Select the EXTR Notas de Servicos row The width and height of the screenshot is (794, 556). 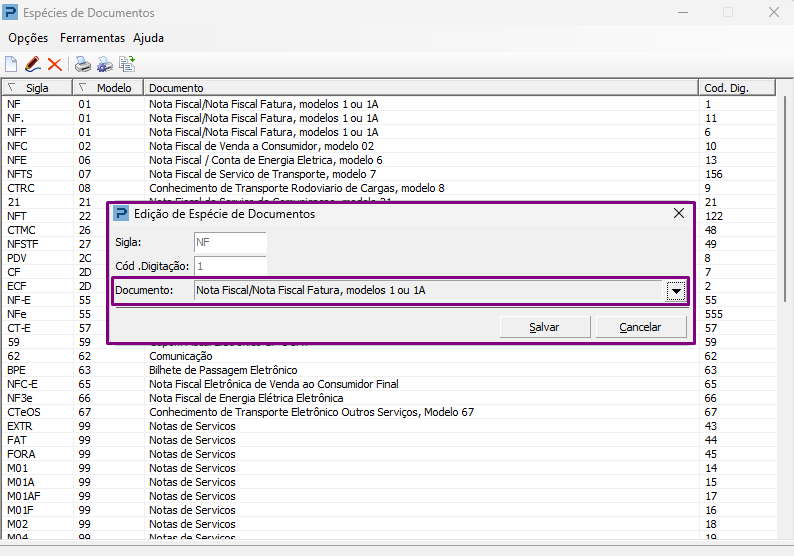pyautogui.click(x=389, y=426)
